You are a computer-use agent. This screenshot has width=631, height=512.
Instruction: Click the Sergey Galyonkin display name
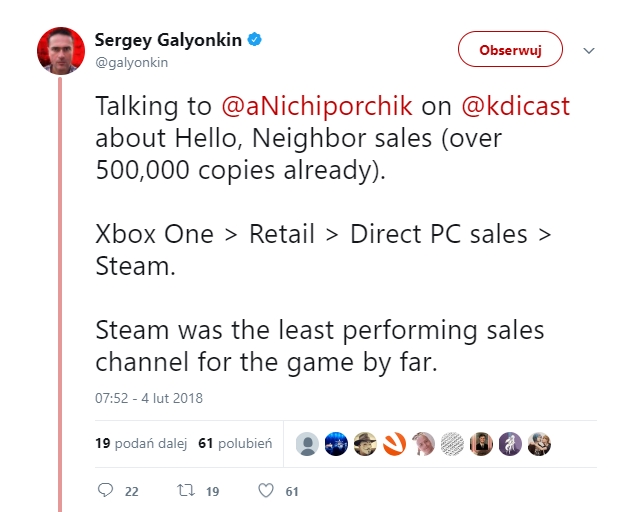coord(169,40)
